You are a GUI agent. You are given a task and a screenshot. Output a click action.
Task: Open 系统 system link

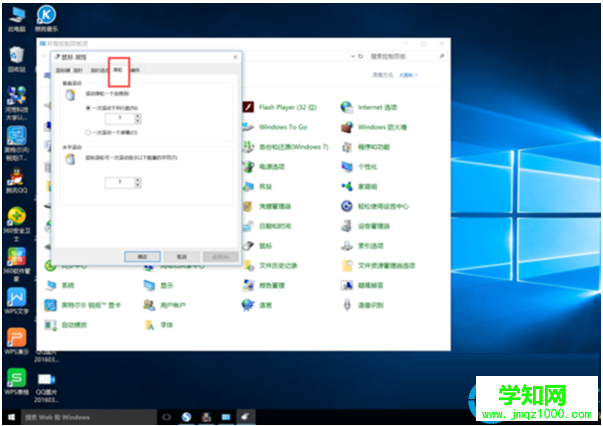pyautogui.click(x=68, y=285)
